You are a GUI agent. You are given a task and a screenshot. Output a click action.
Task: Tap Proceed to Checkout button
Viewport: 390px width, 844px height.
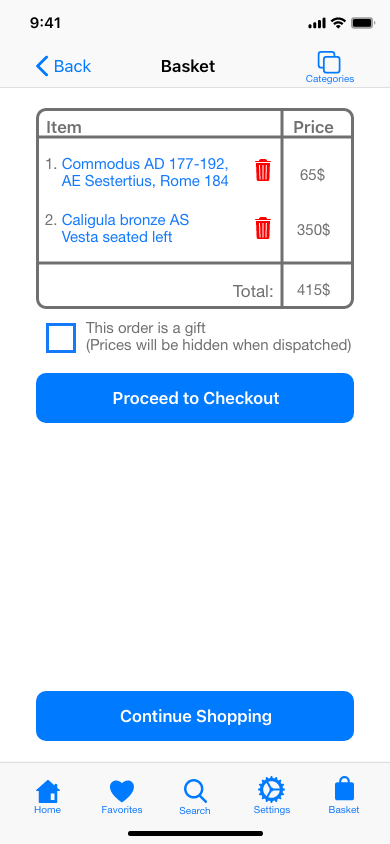[195, 398]
